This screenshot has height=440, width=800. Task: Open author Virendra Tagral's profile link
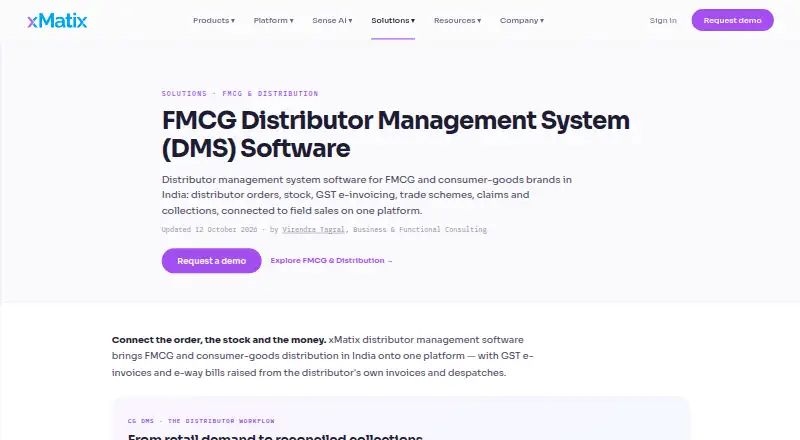coord(313,230)
